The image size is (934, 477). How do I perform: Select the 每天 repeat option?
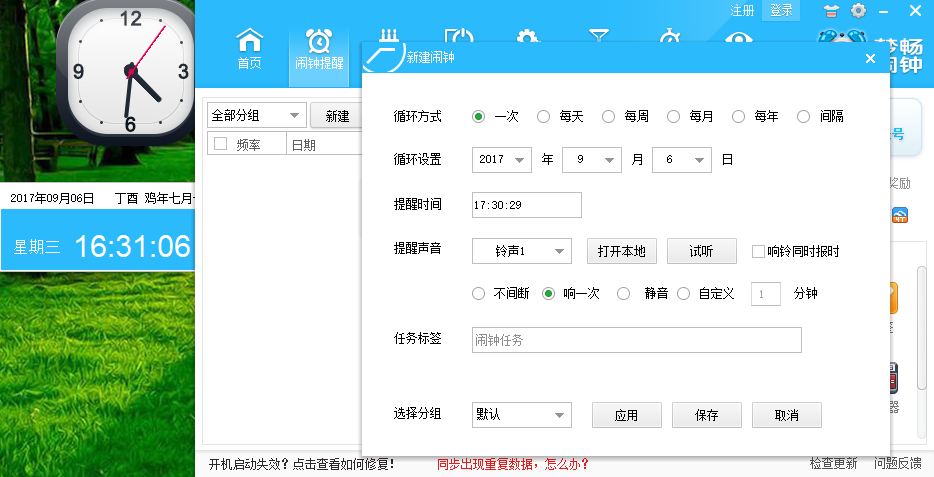pyautogui.click(x=544, y=116)
